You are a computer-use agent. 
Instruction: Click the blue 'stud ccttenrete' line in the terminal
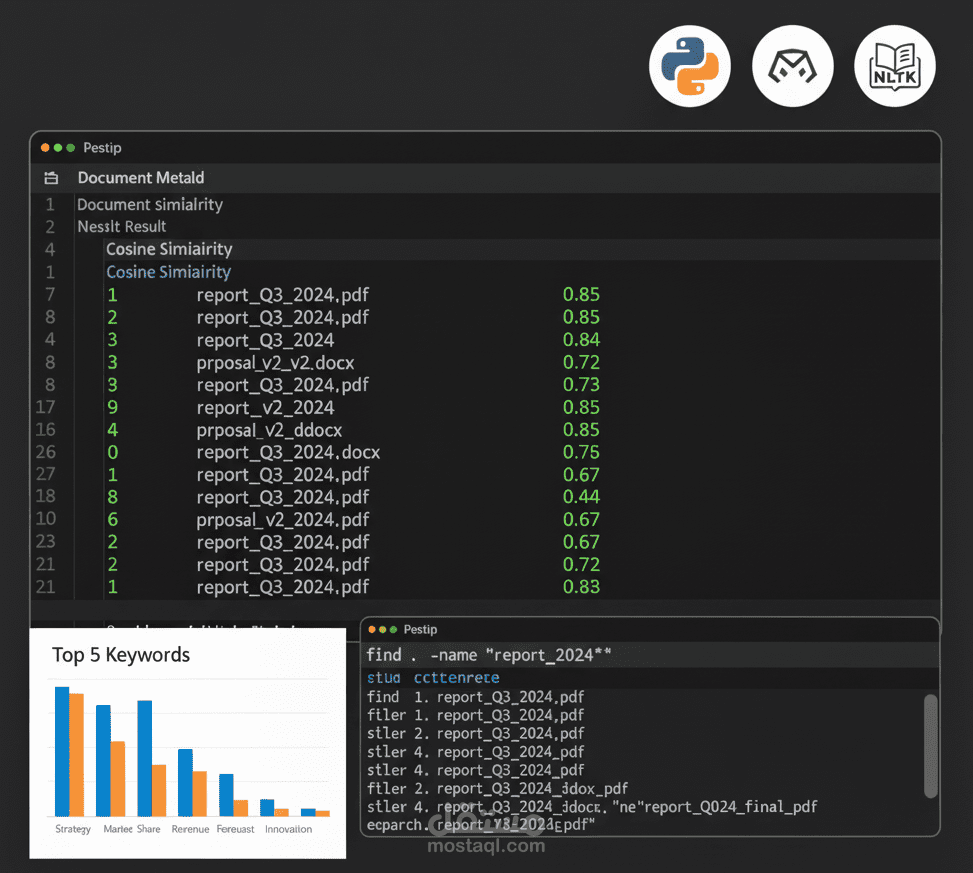pyautogui.click(x=433, y=678)
